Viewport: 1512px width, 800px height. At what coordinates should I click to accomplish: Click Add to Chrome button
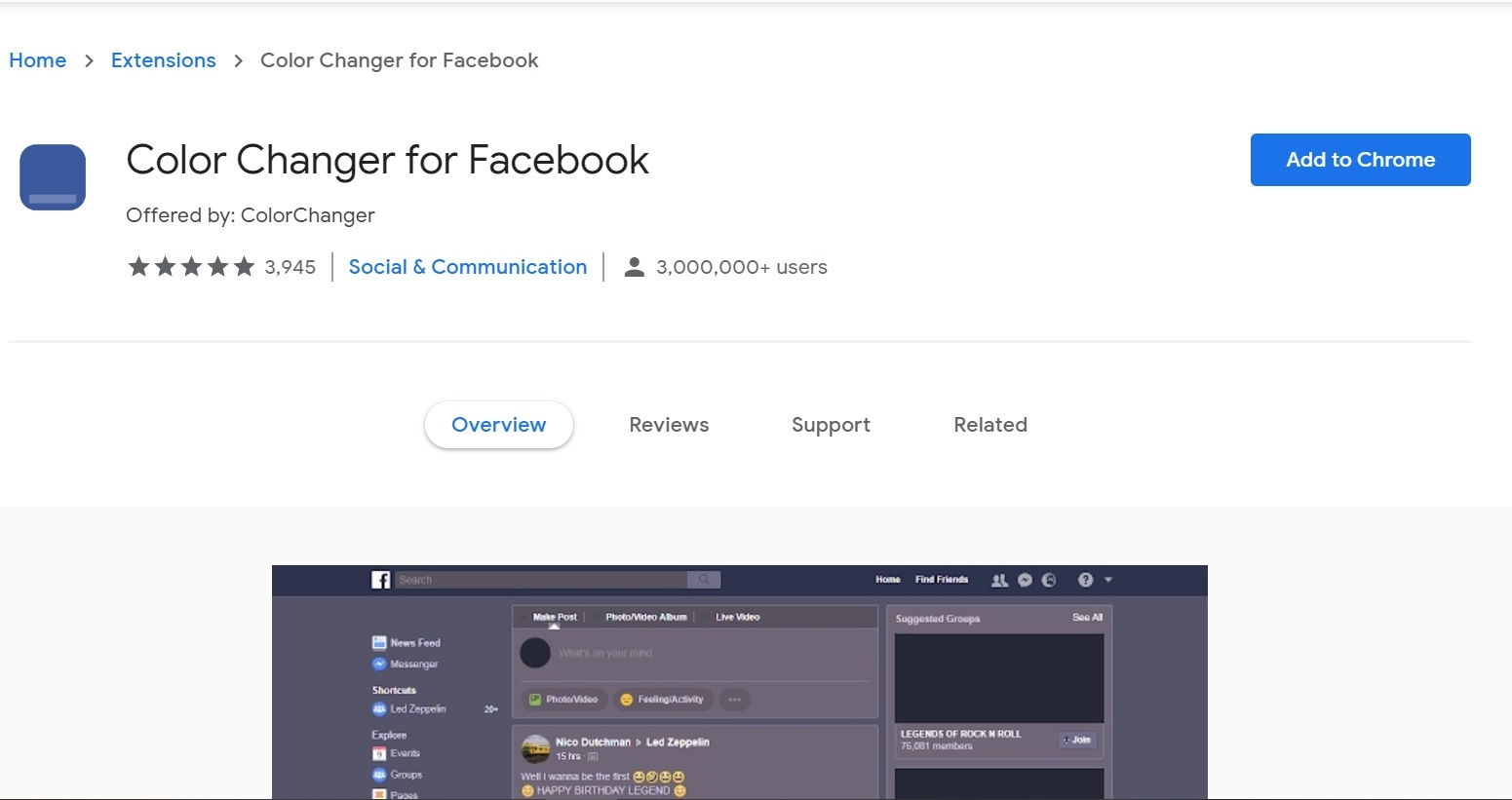click(x=1361, y=160)
